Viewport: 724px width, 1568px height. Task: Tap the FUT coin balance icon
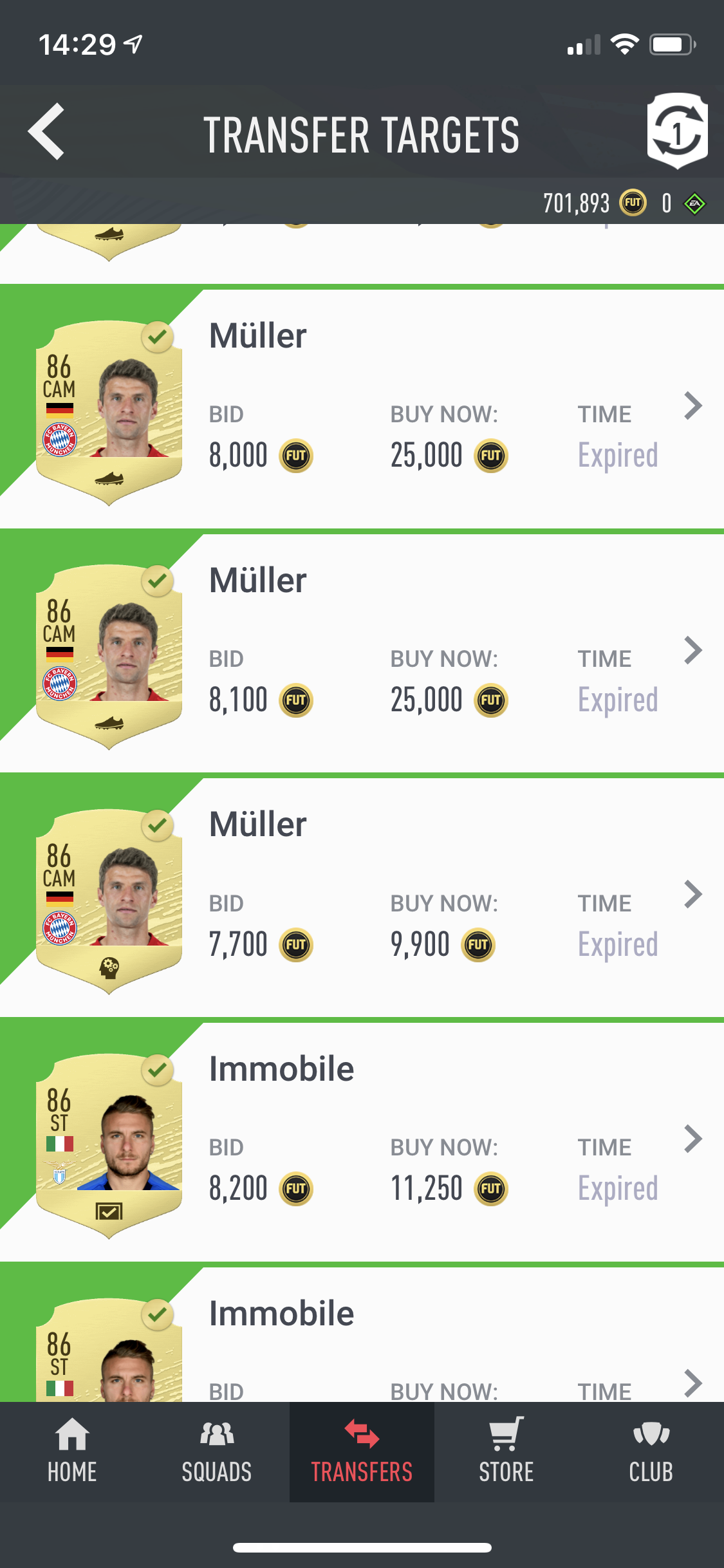pos(633,203)
